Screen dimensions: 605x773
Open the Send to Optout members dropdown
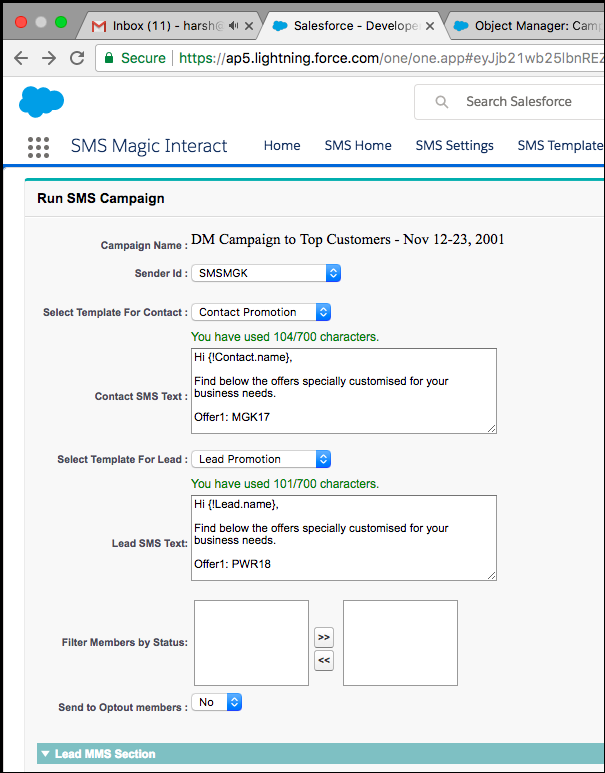click(x=216, y=702)
